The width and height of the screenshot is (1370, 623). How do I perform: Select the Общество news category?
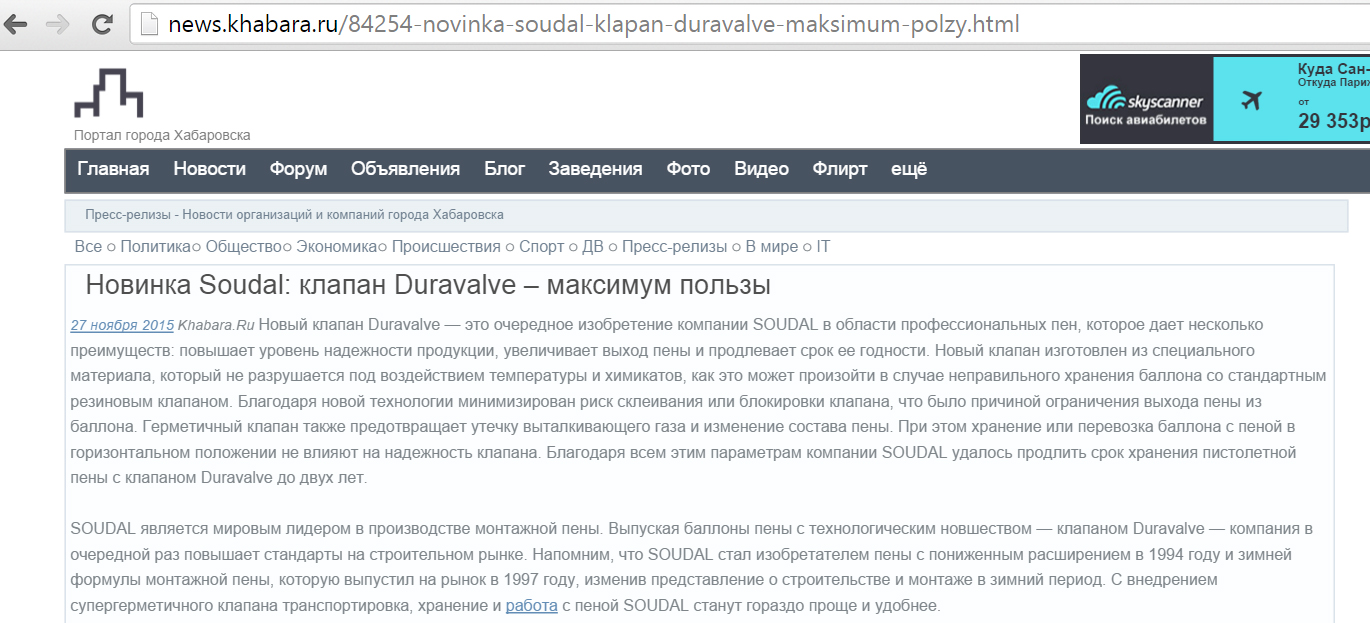coord(244,247)
